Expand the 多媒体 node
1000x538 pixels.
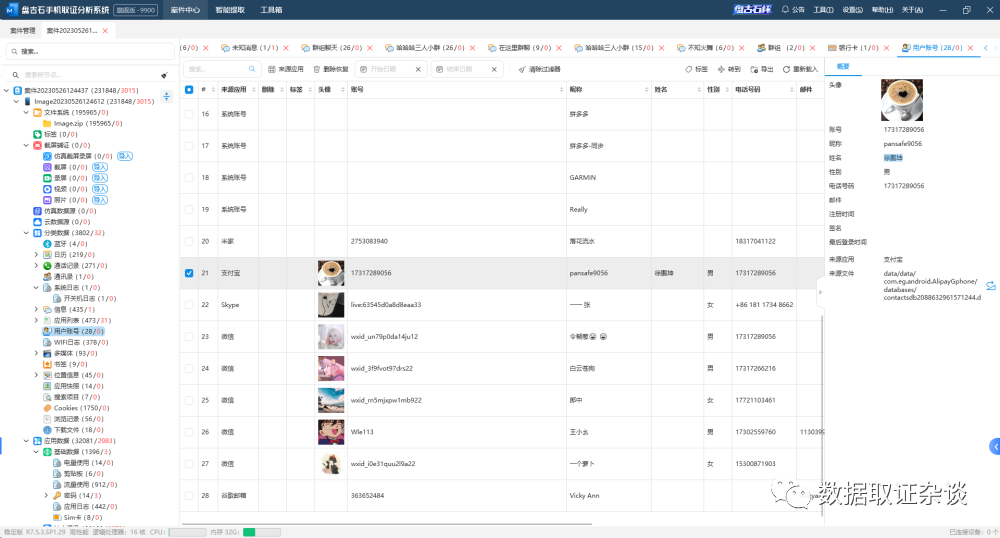pos(36,353)
